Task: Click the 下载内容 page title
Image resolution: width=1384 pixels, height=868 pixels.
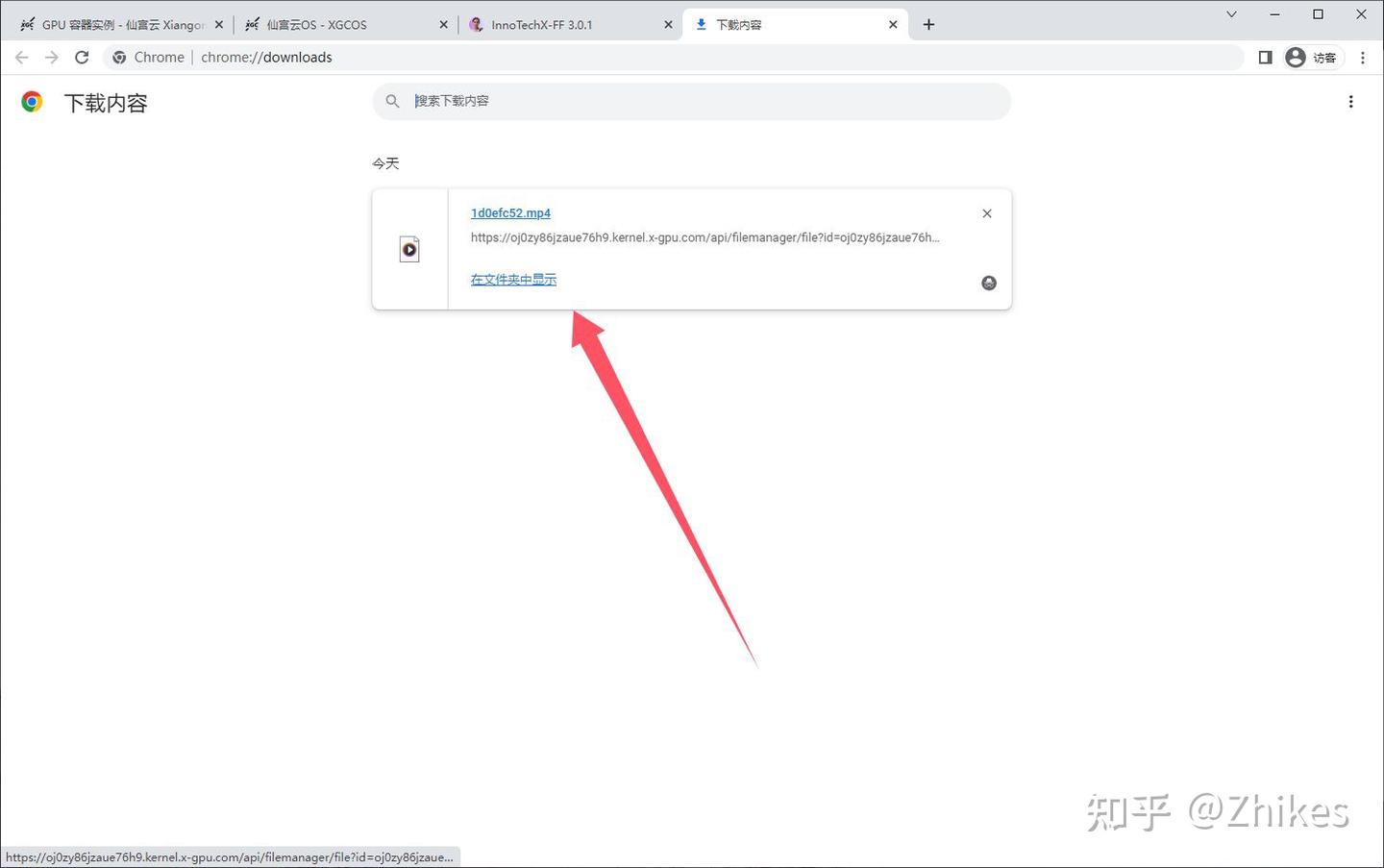Action: click(x=106, y=103)
